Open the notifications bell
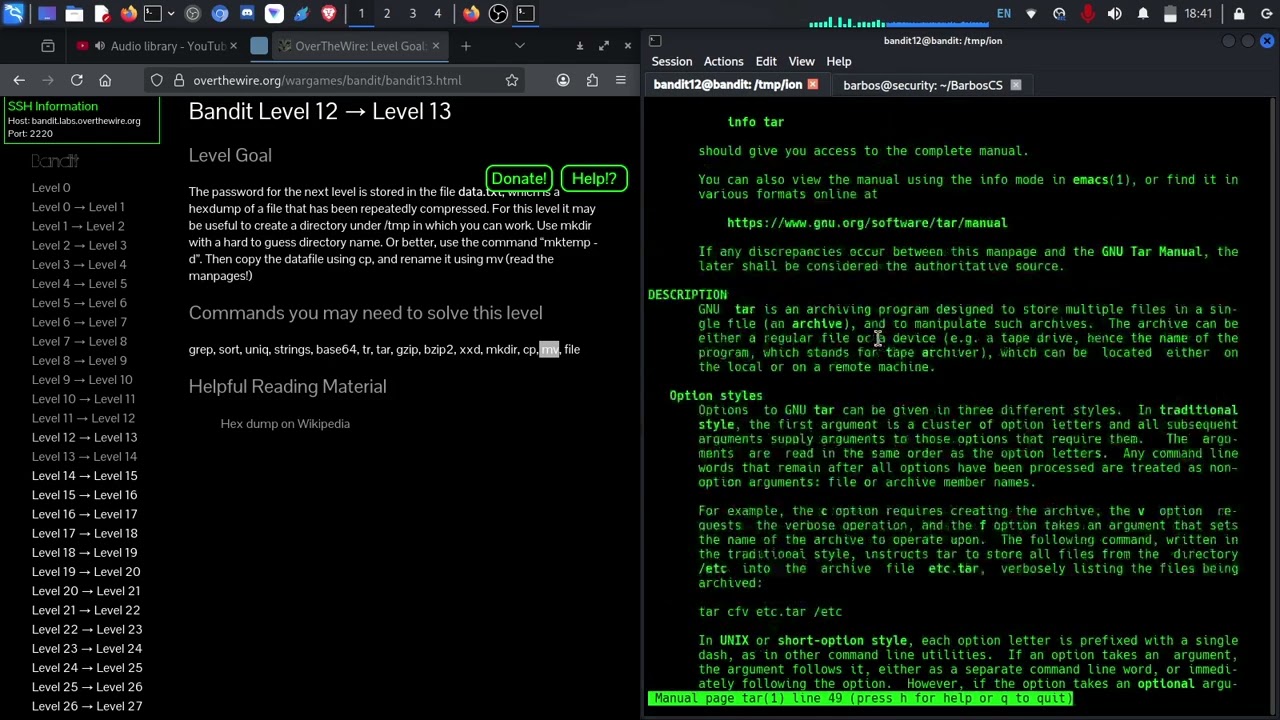 [1142, 14]
